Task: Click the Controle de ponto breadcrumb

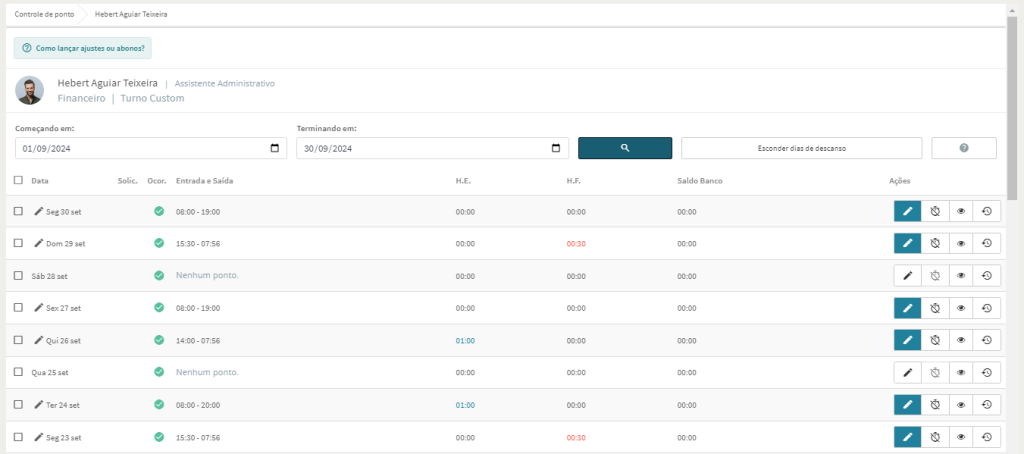Action: click(x=44, y=14)
